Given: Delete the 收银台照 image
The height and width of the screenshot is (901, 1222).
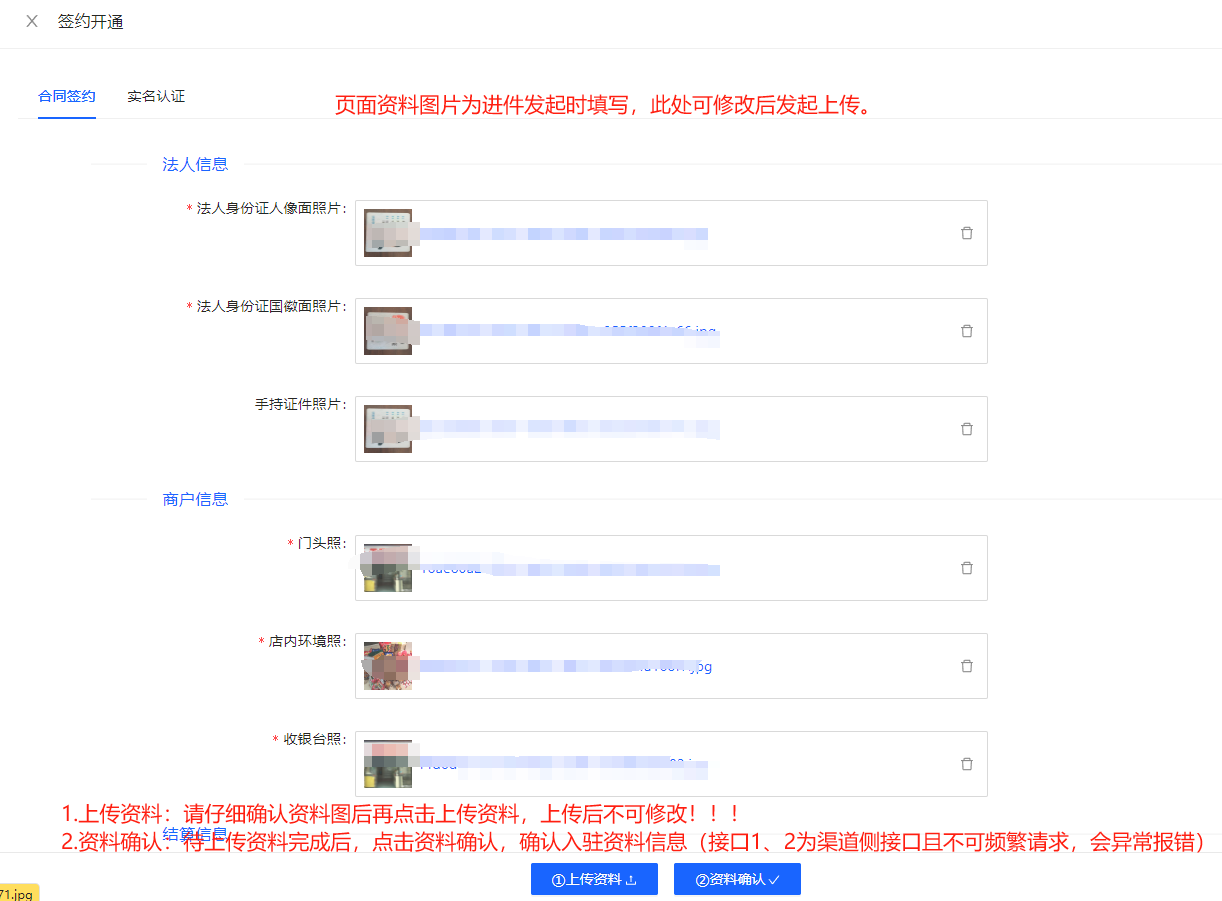Looking at the screenshot, I should tap(966, 764).
